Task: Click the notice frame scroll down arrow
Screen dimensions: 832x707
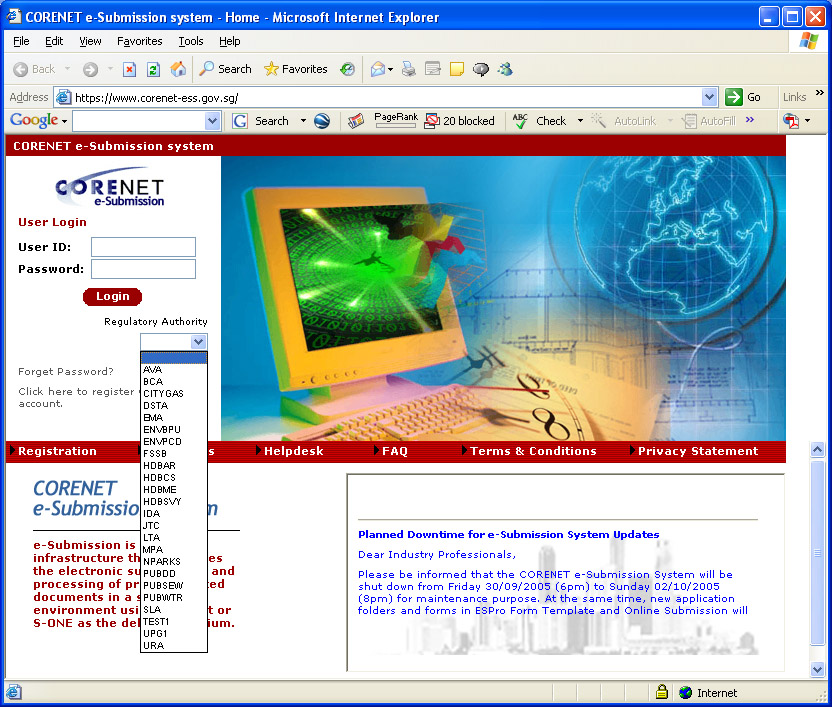Action: [818, 669]
